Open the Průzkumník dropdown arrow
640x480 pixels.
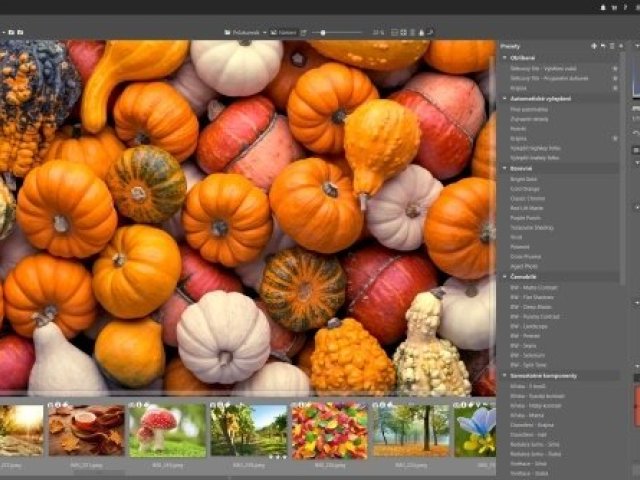click(x=264, y=32)
